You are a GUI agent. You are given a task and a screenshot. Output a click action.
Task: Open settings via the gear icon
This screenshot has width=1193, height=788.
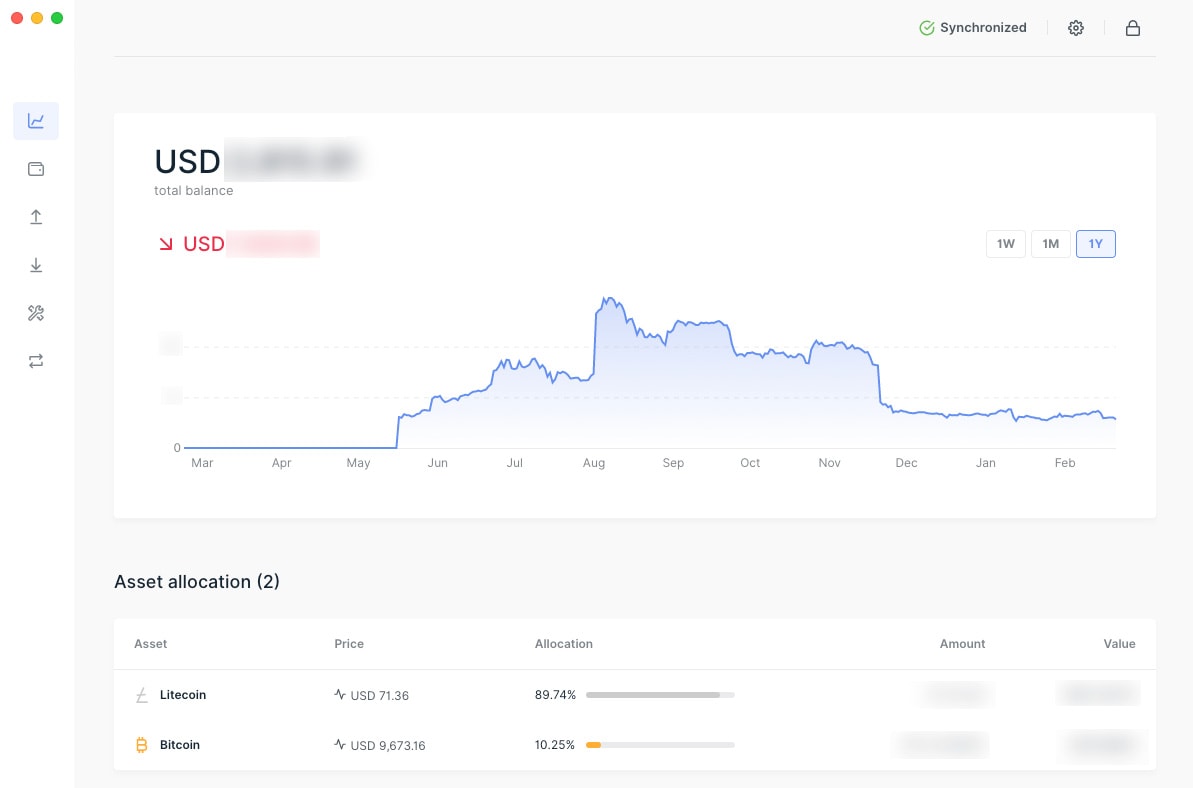pyautogui.click(x=1076, y=28)
